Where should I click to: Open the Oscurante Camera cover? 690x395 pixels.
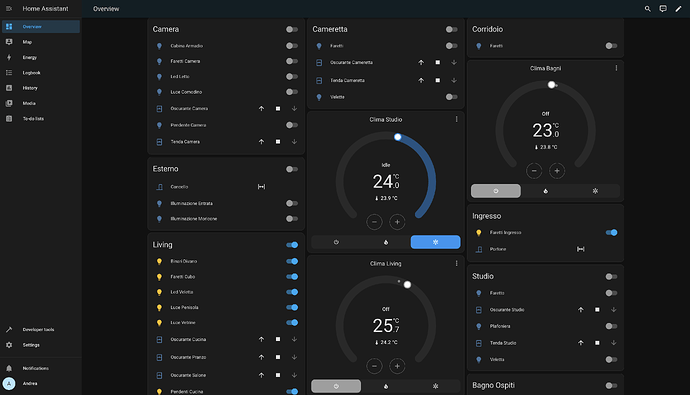tap(261, 109)
